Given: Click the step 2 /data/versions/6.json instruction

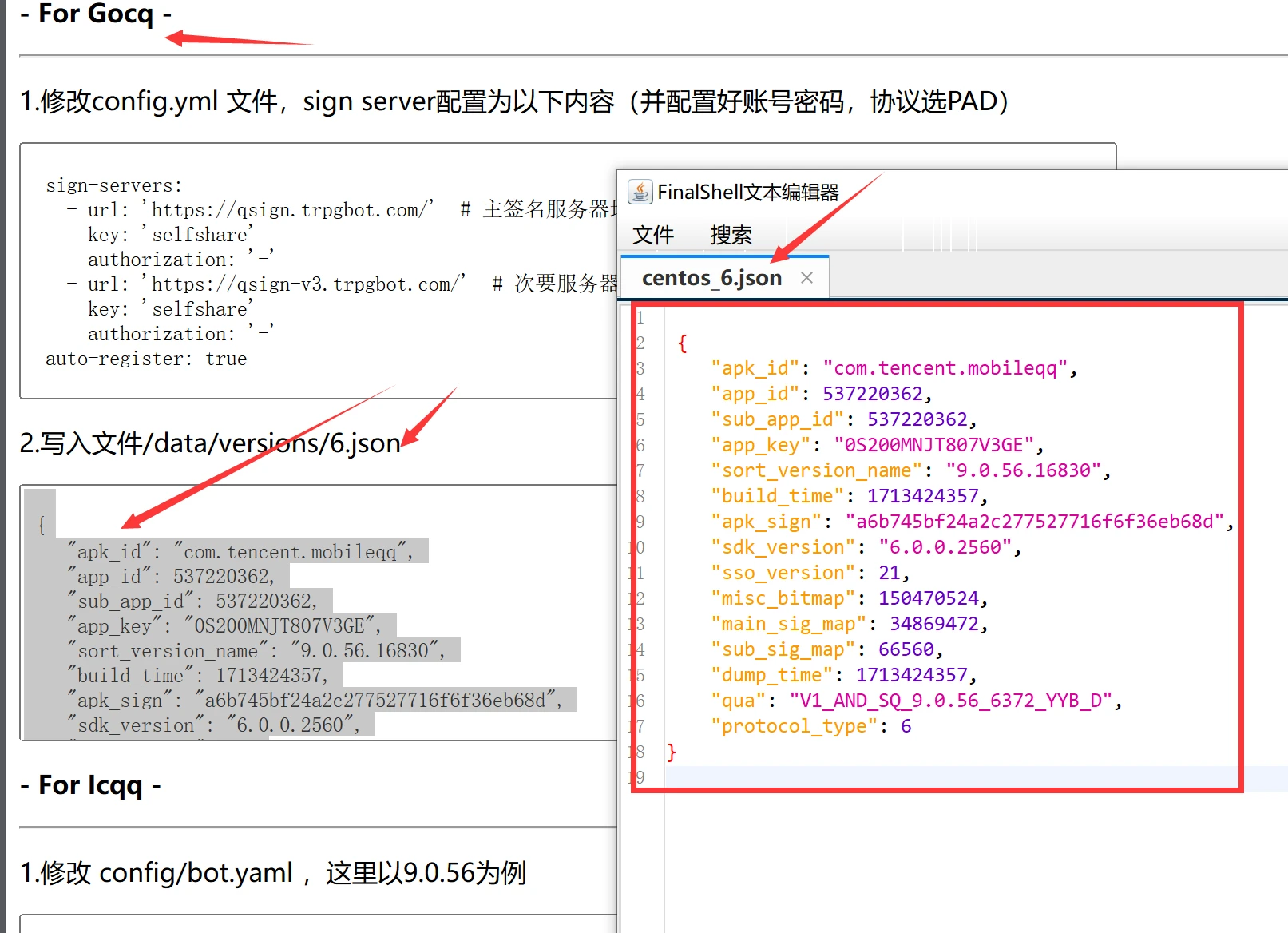Looking at the screenshot, I should (x=210, y=443).
